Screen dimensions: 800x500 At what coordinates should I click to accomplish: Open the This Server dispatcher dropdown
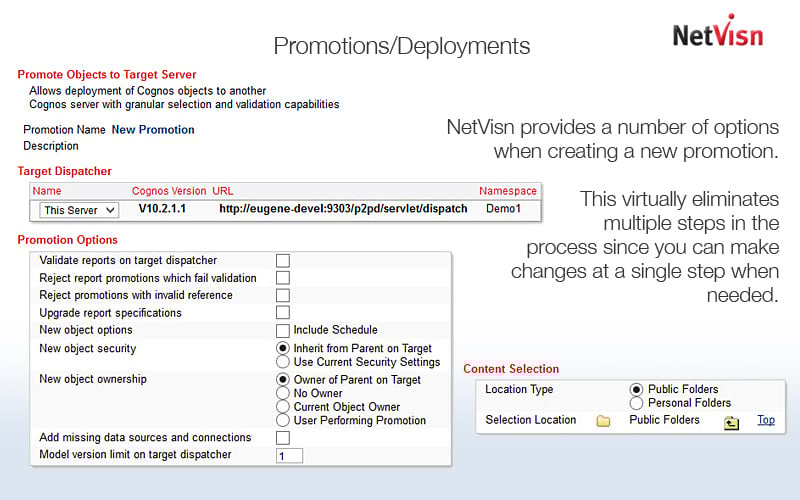click(79, 210)
